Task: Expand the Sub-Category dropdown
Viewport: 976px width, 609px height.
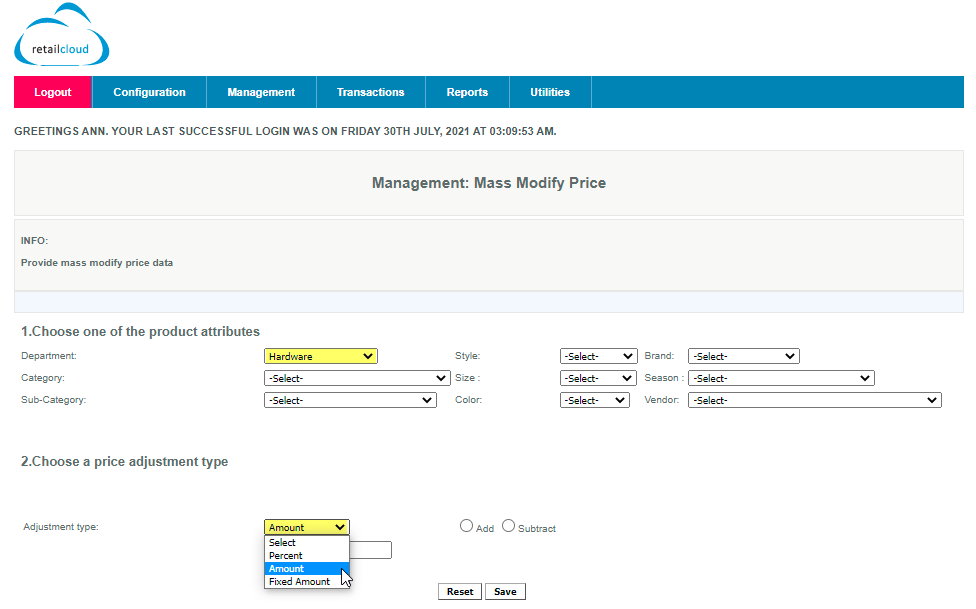Action: pos(350,400)
